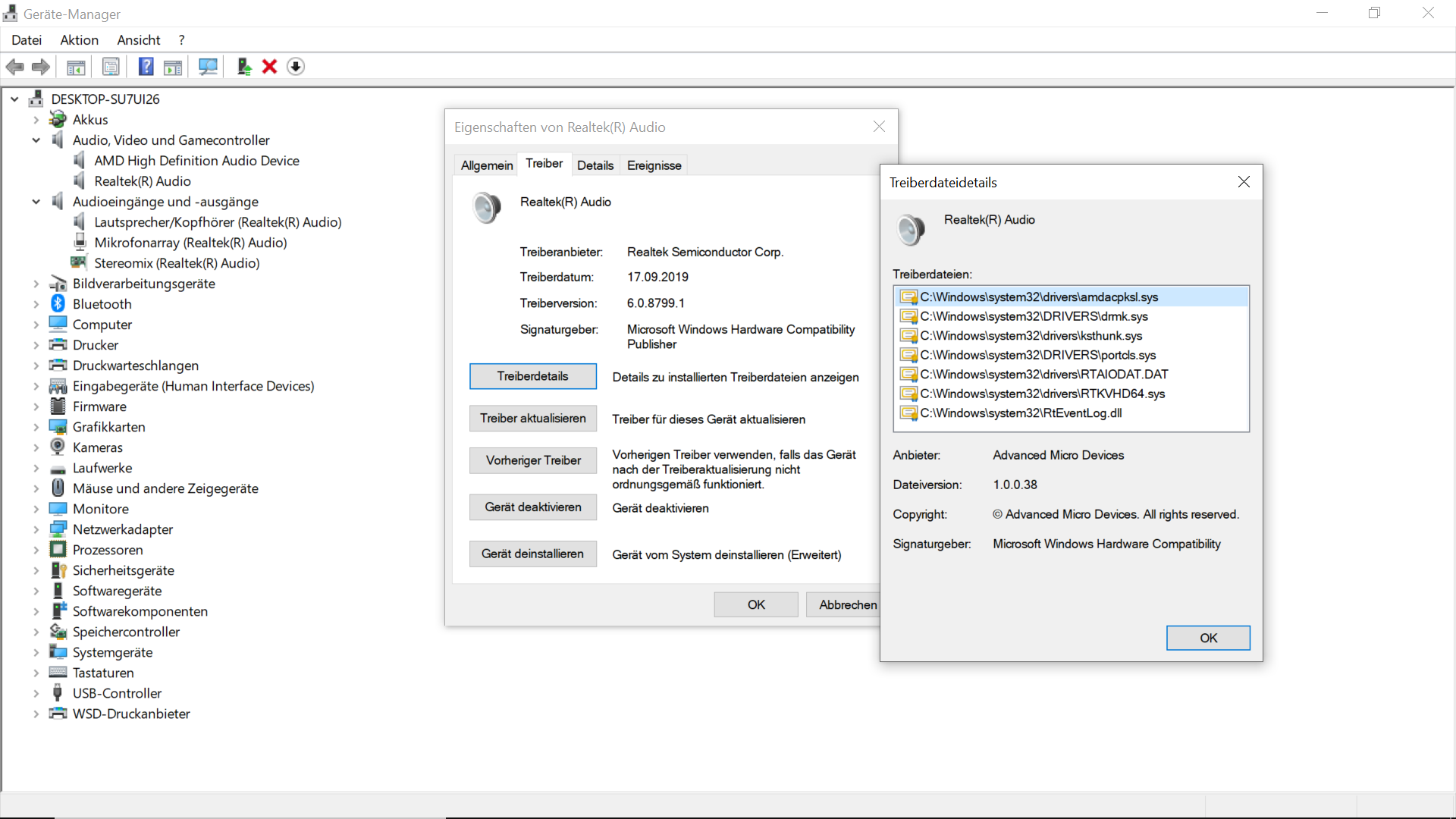This screenshot has height=819, width=1456.
Task: Select RTKVHD64.sys in driver files list
Action: (x=1041, y=394)
